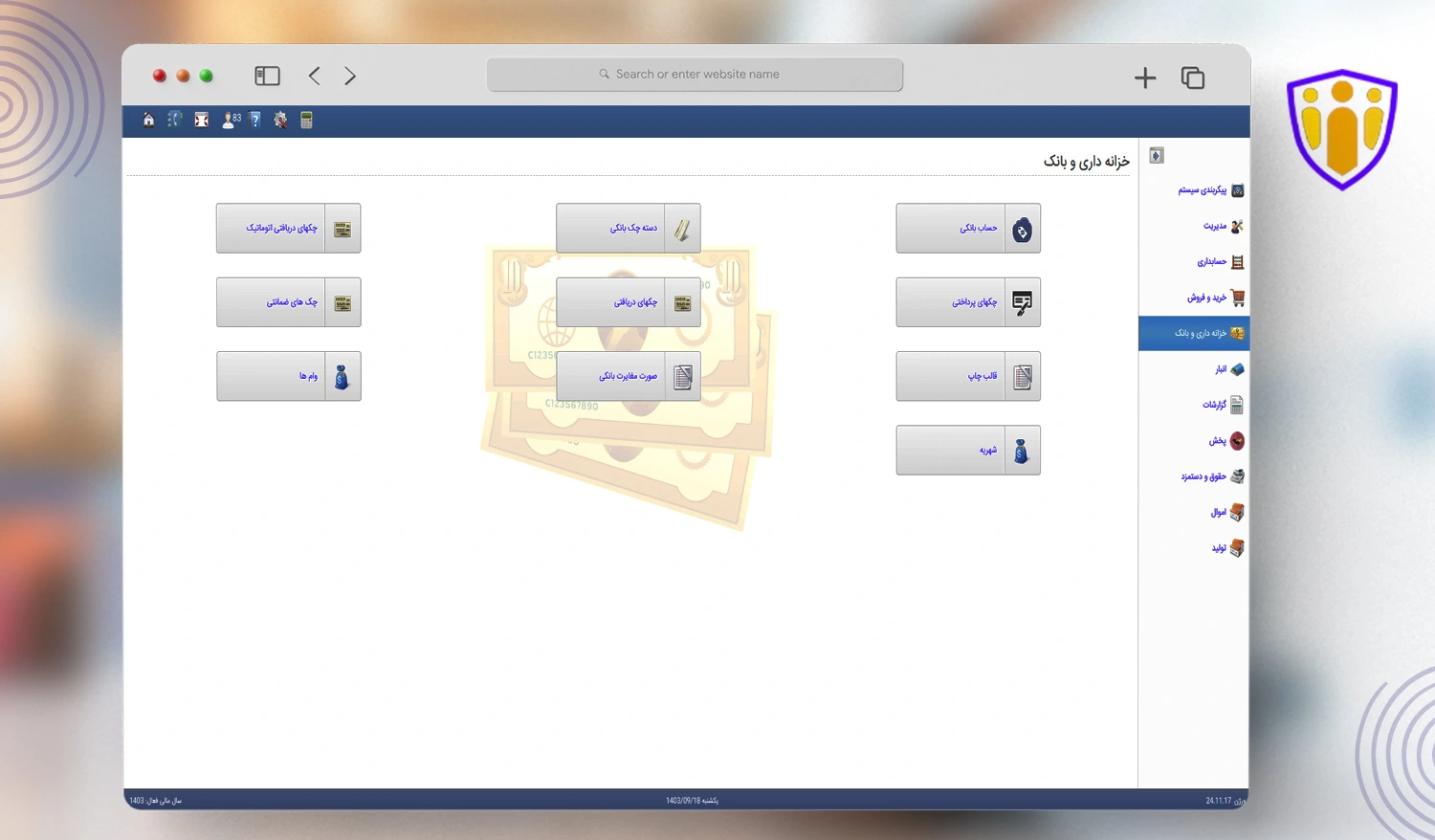Open the settings gear icon in toolbar
The width and height of the screenshot is (1435, 840).
point(280,120)
